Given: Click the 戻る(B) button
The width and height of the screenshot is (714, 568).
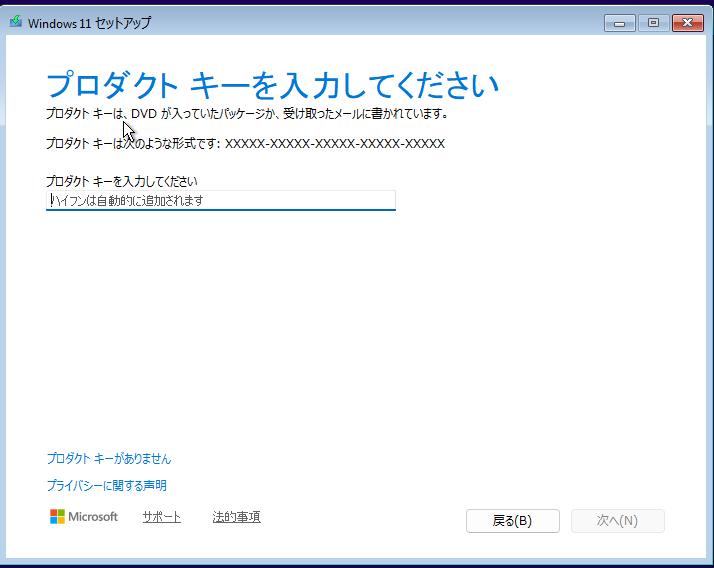Looking at the screenshot, I should (513, 521).
